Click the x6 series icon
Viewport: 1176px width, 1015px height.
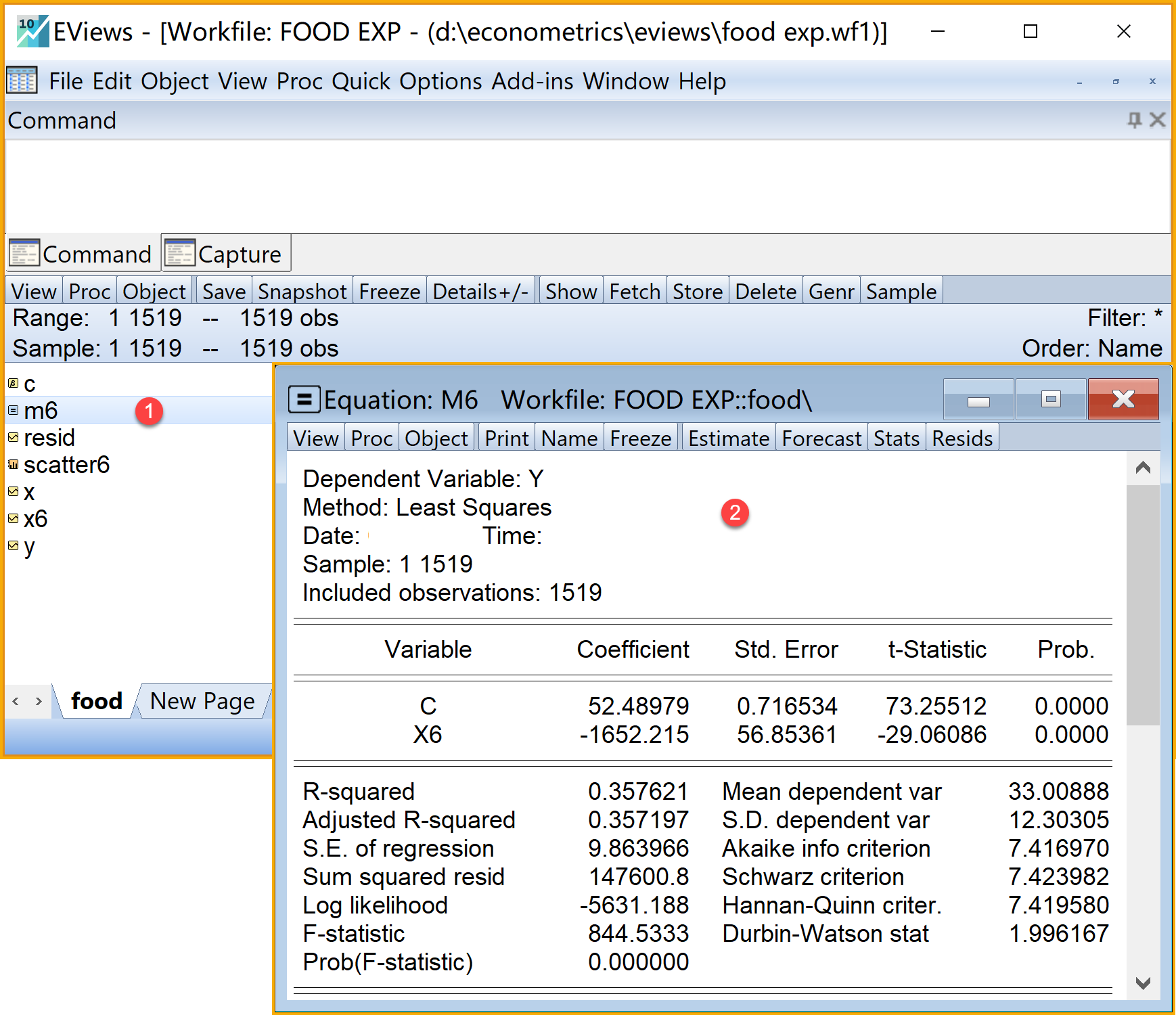(x=13, y=518)
